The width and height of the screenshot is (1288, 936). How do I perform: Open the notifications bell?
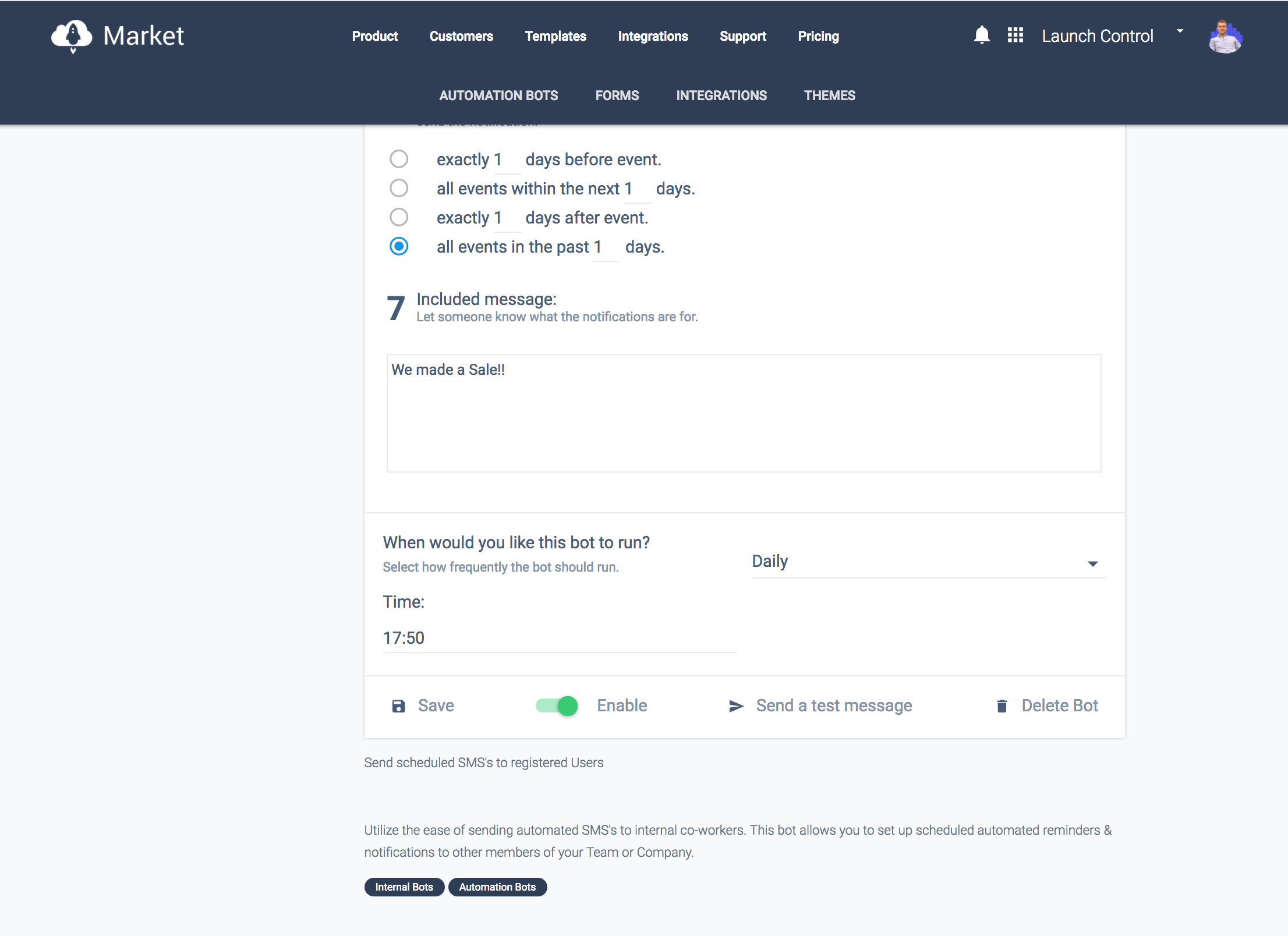pos(982,36)
